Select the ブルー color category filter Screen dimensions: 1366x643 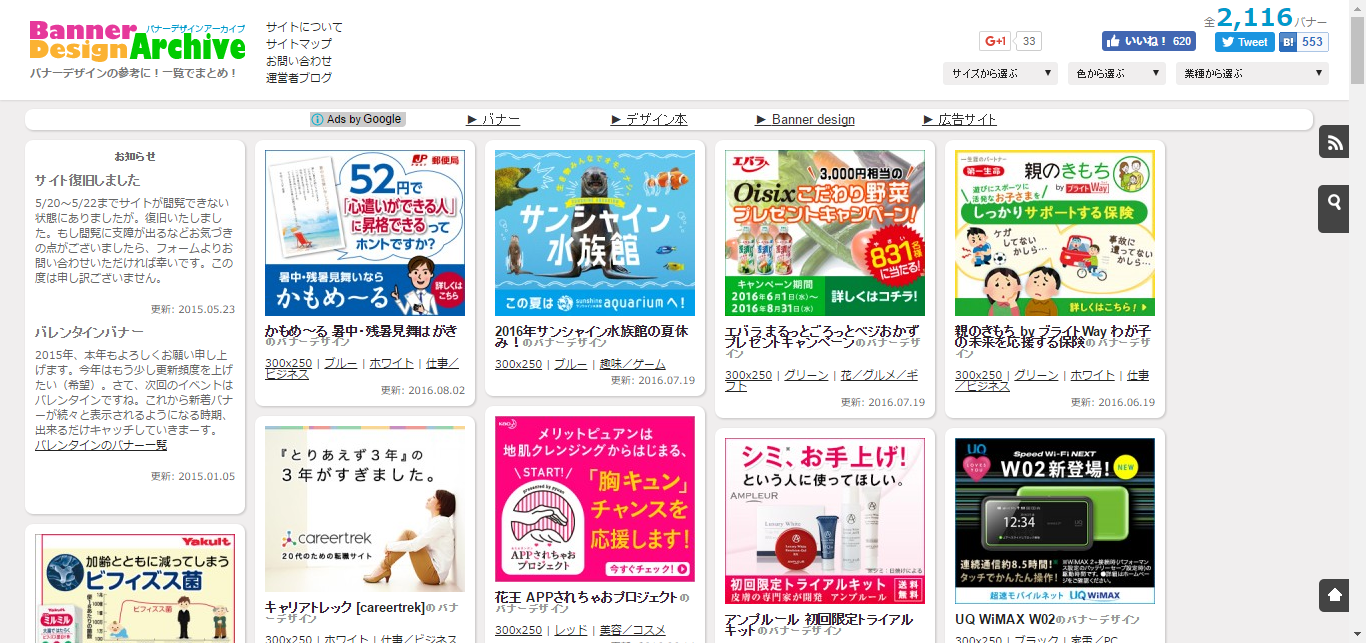pos(339,361)
